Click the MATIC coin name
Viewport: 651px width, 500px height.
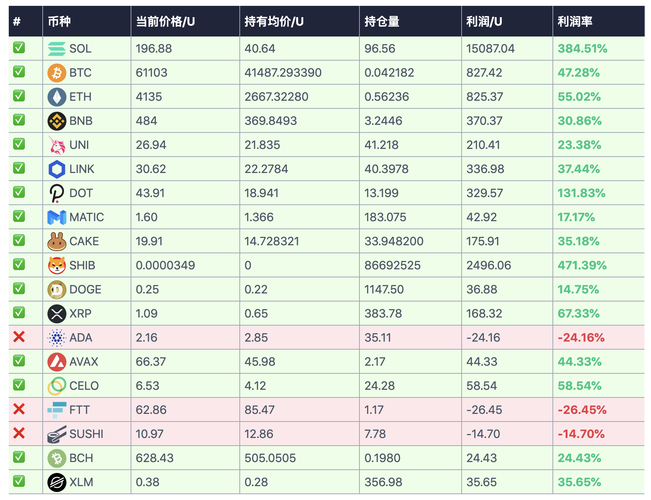pos(87,217)
